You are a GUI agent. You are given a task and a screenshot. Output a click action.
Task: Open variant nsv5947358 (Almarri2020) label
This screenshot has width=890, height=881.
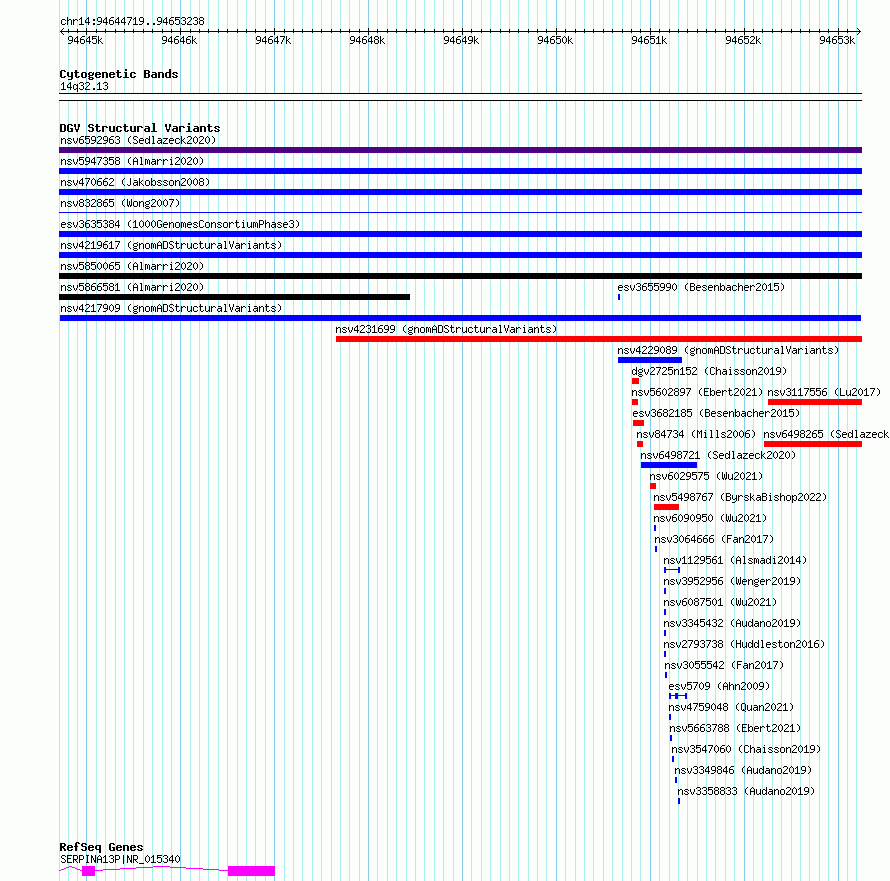132,161
